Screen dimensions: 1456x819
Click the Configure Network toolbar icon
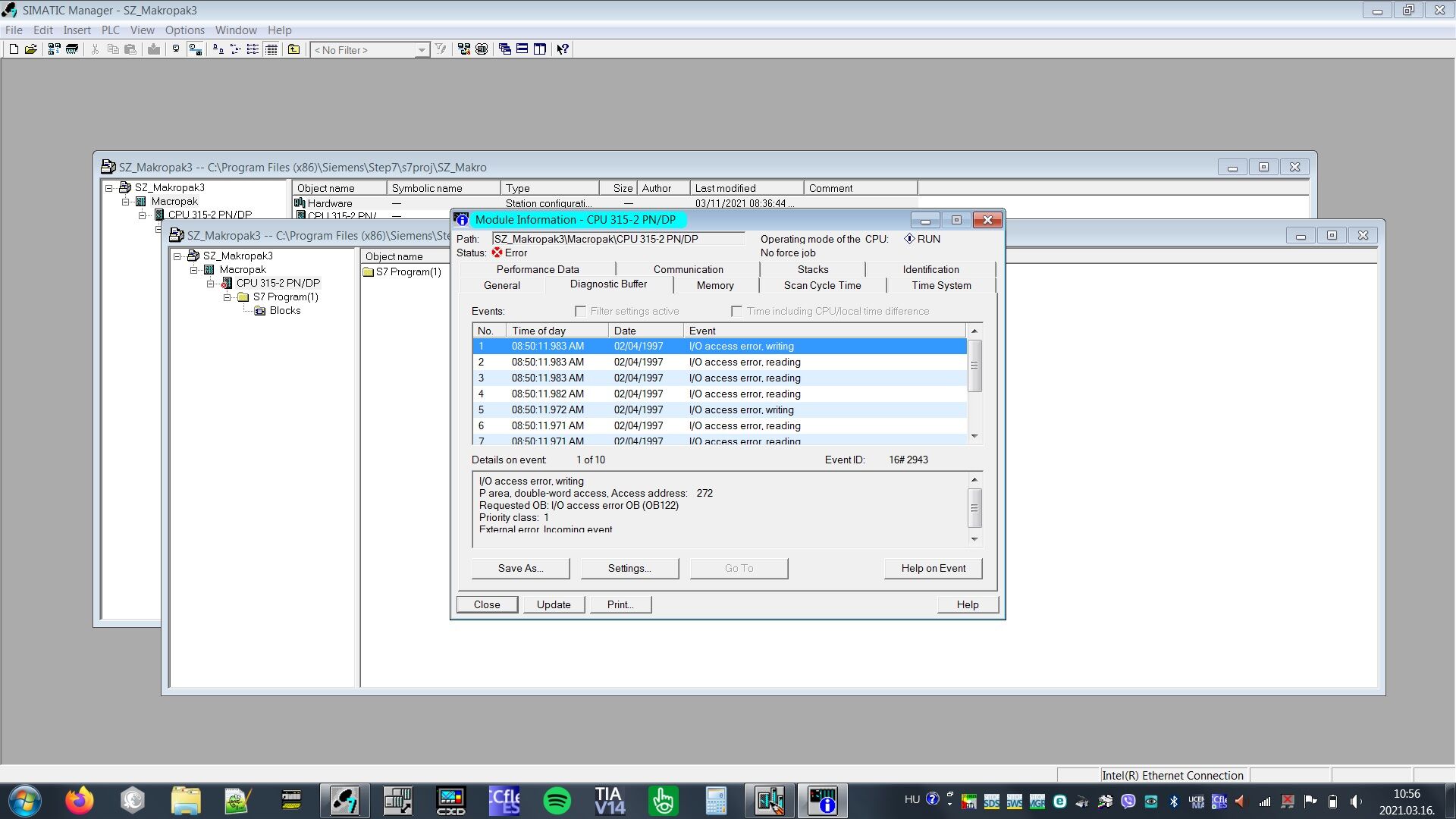coord(464,49)
